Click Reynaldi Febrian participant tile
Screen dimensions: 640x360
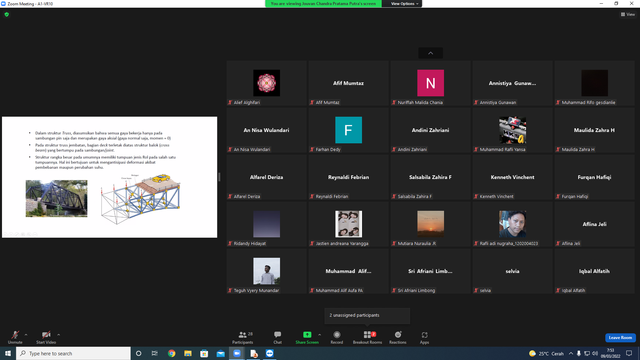coord(348,177)
